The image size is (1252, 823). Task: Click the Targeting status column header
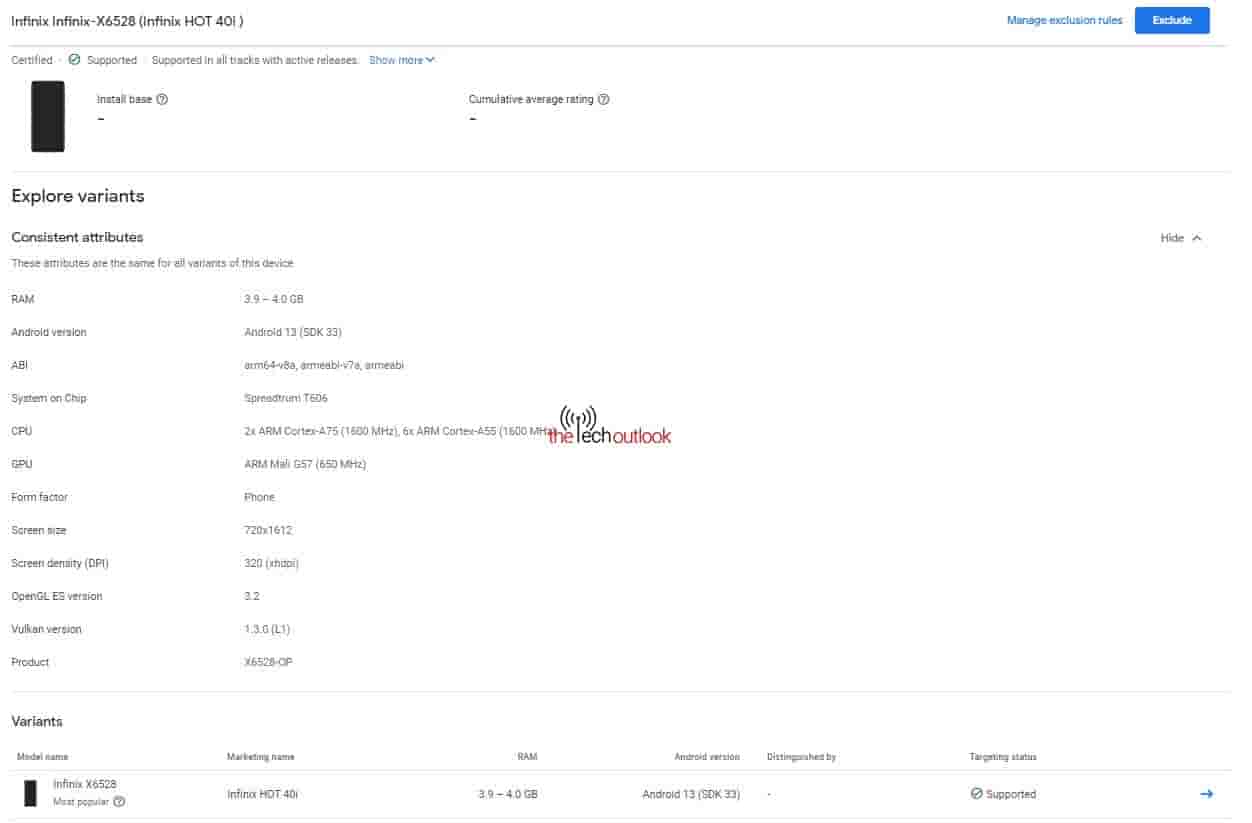pyautogui.click(x=1002, y=757)
